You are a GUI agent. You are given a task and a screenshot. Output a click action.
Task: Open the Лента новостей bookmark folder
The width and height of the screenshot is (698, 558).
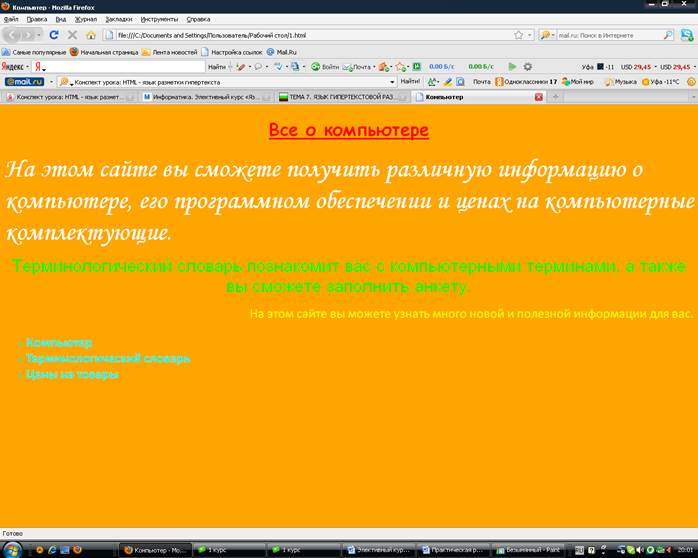[x=170, y=52]
